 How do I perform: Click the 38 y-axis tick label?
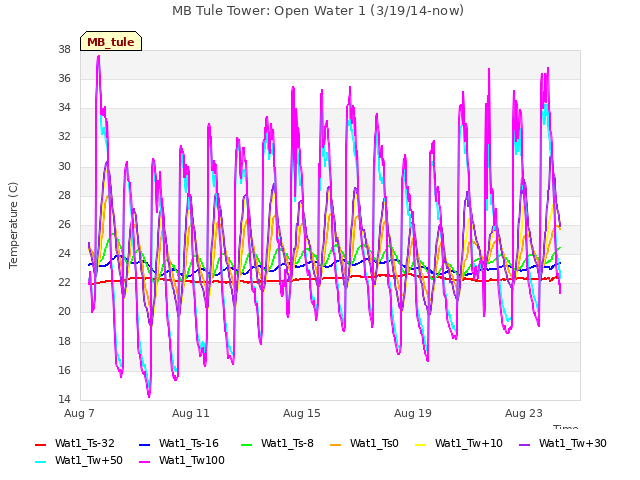pyautogui.click(x=64, y=50)
